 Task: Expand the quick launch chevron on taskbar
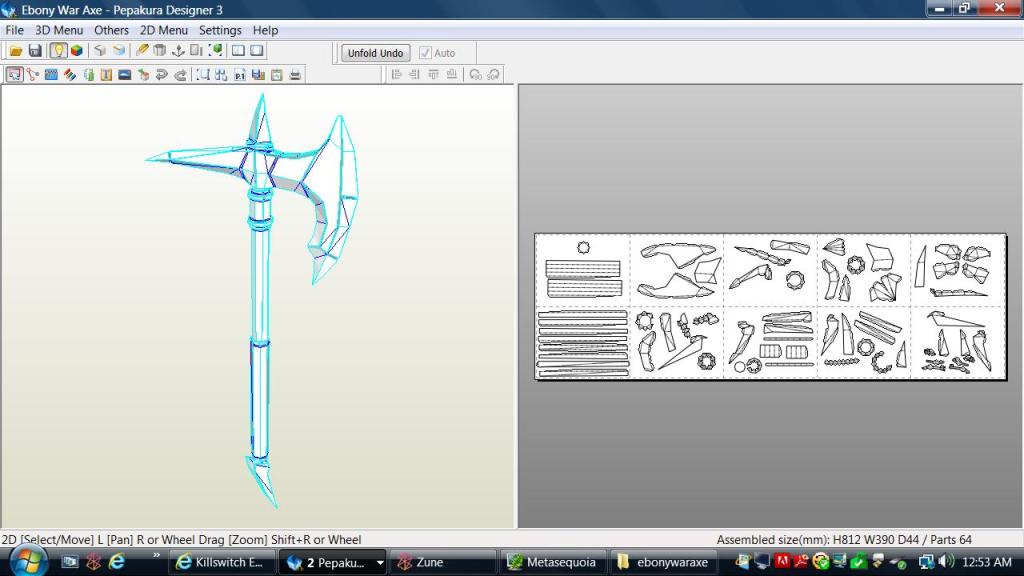(x=156, y=556)
